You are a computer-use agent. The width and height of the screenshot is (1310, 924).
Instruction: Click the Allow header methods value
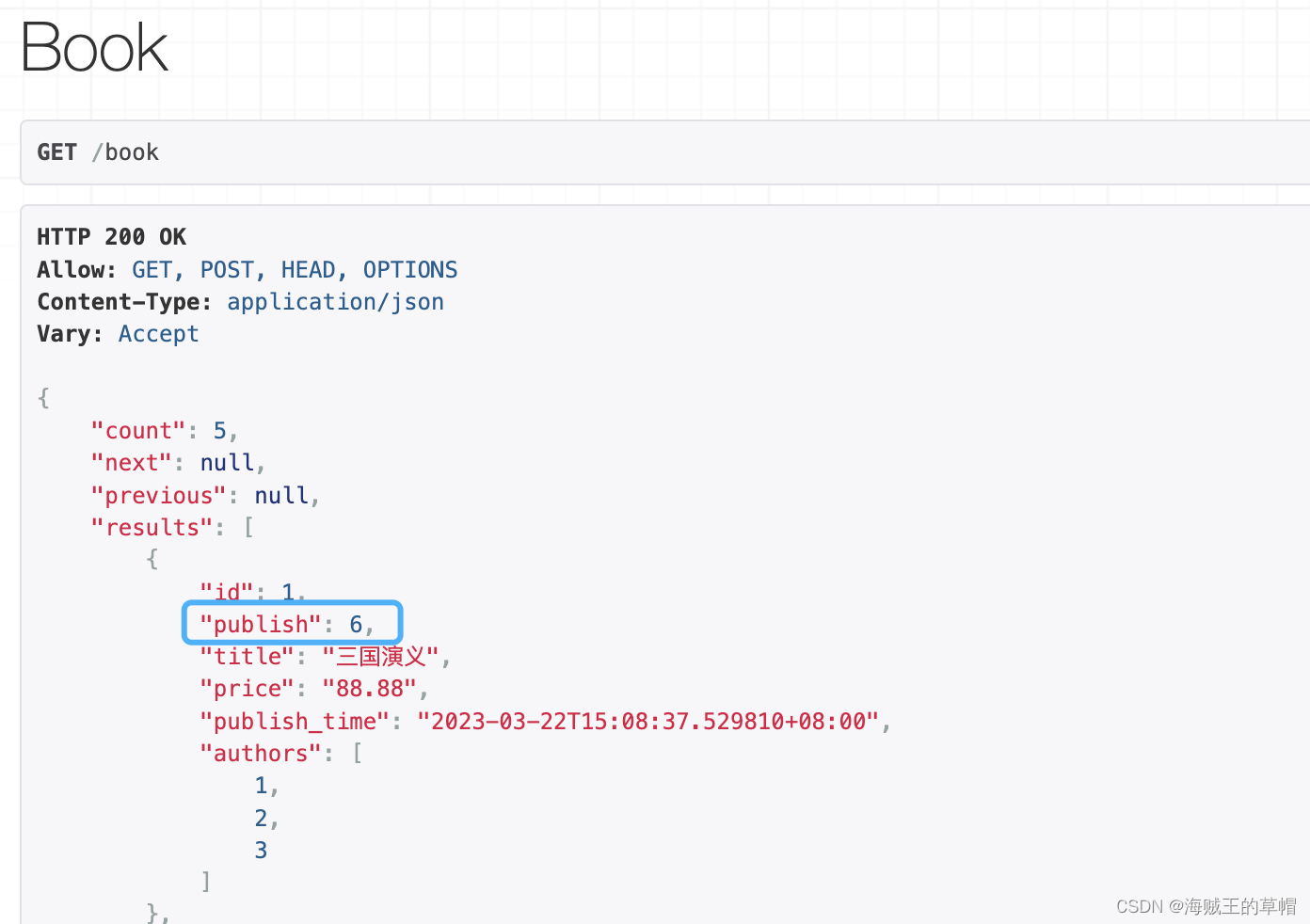[x=295, y=270]
